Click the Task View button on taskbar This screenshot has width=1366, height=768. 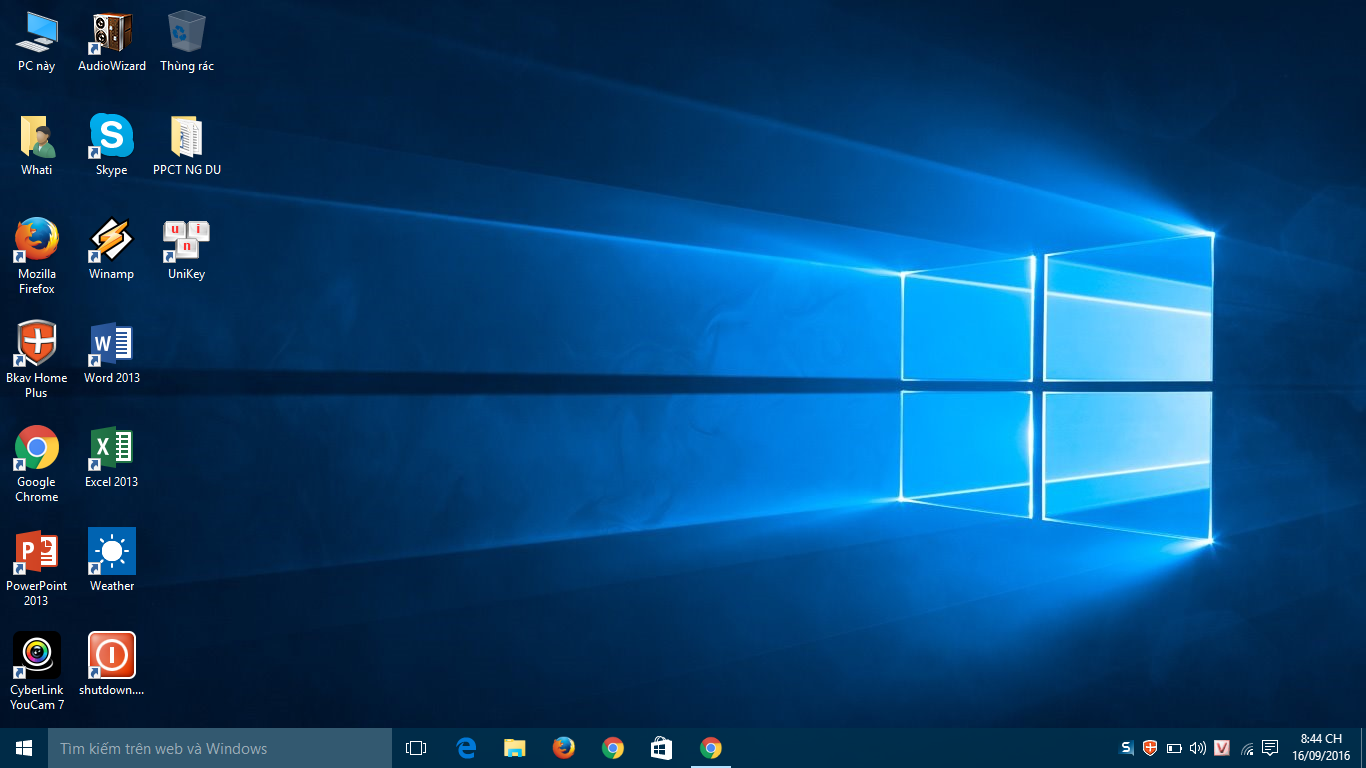tap(416, 748)
